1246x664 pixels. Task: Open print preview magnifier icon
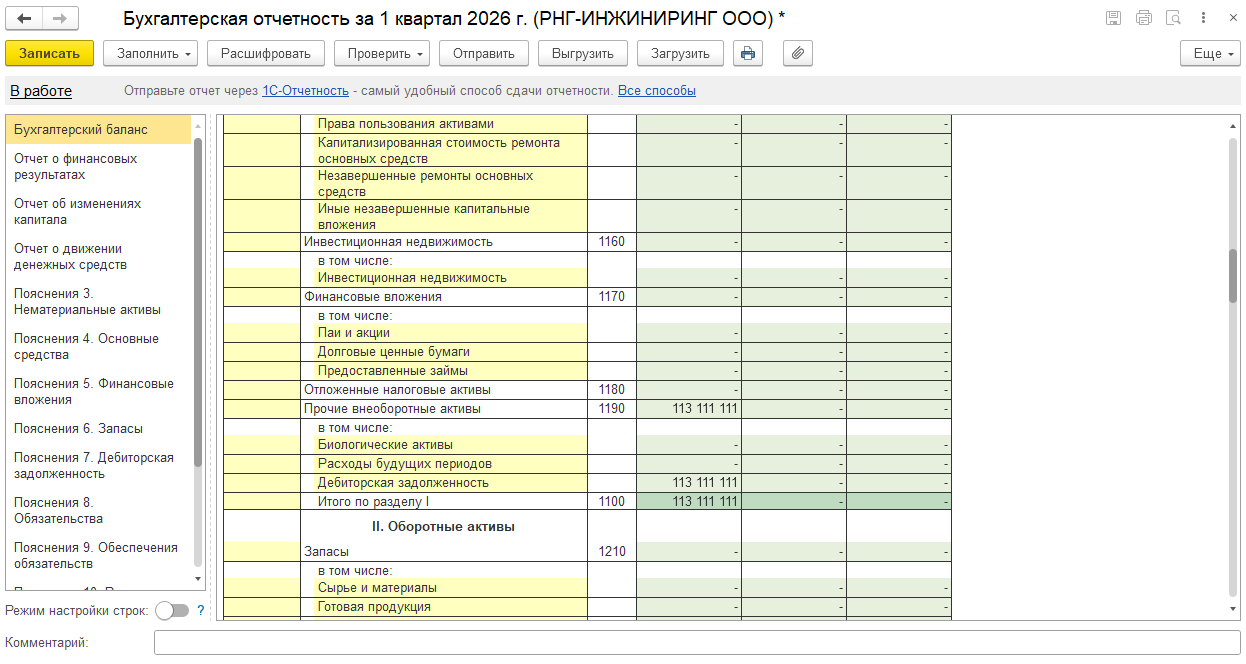pos(1174,18)
